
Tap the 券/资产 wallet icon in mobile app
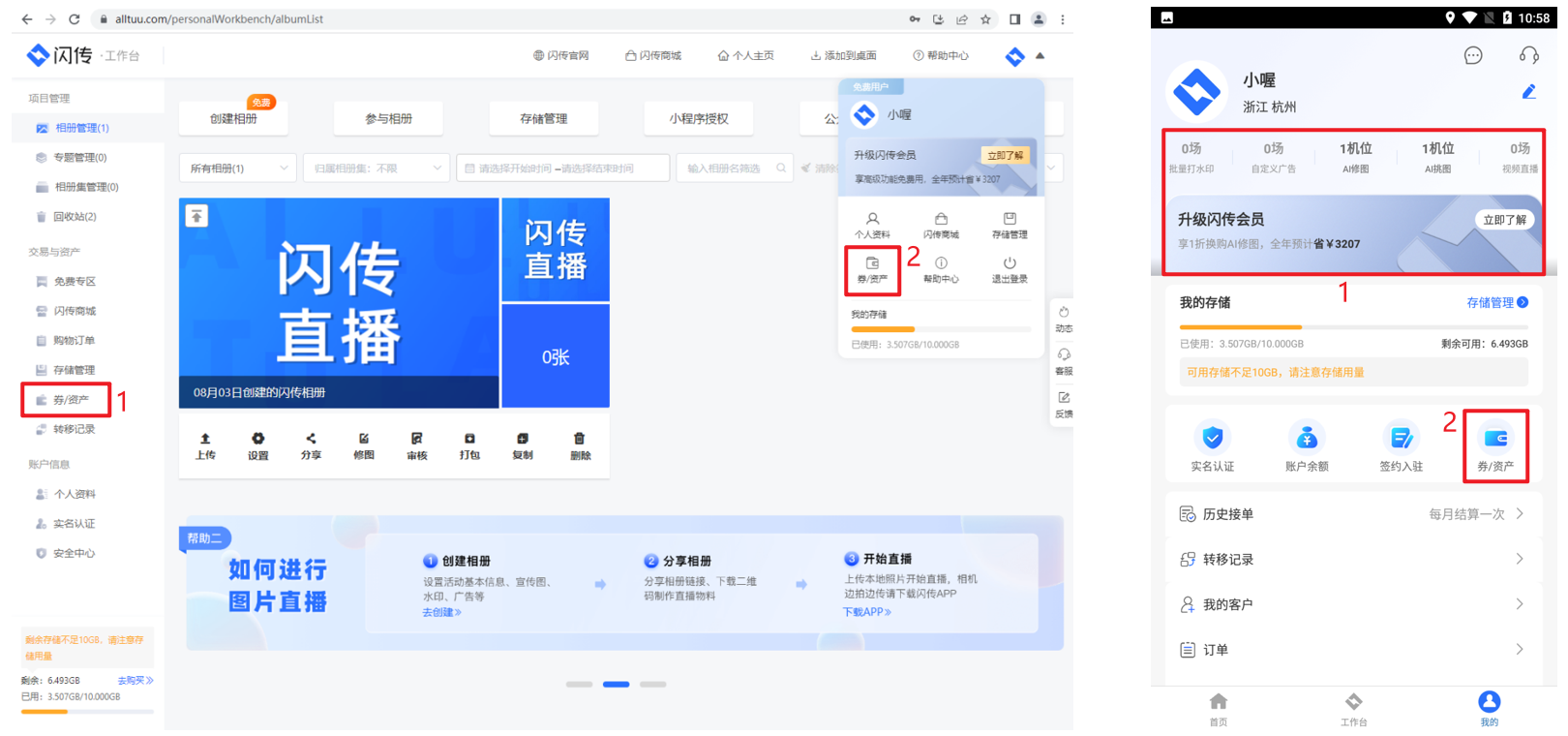point(1495,438)
